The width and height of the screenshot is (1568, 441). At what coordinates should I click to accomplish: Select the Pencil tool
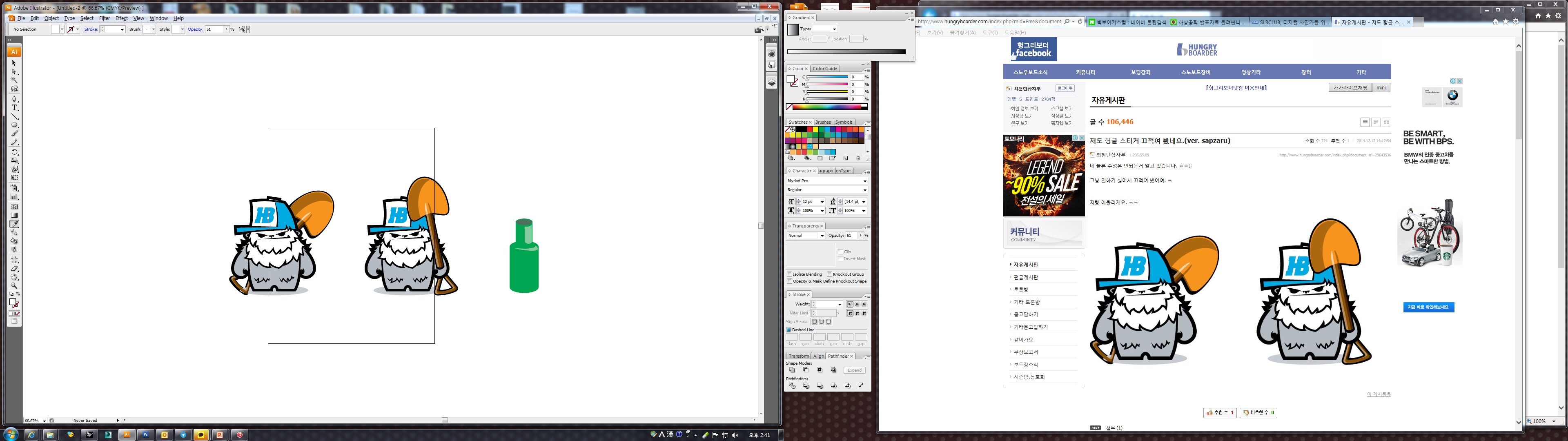[14, 143]
